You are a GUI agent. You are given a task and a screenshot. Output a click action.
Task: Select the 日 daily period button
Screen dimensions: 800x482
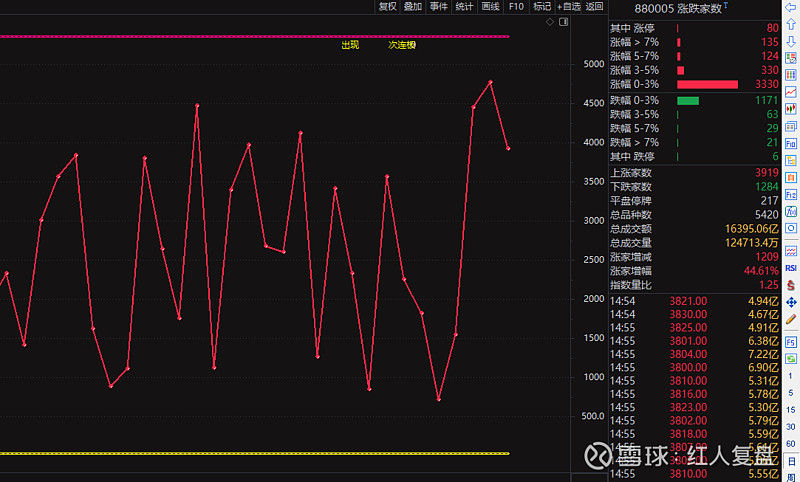pyautogui.click(x=790, y=460)
